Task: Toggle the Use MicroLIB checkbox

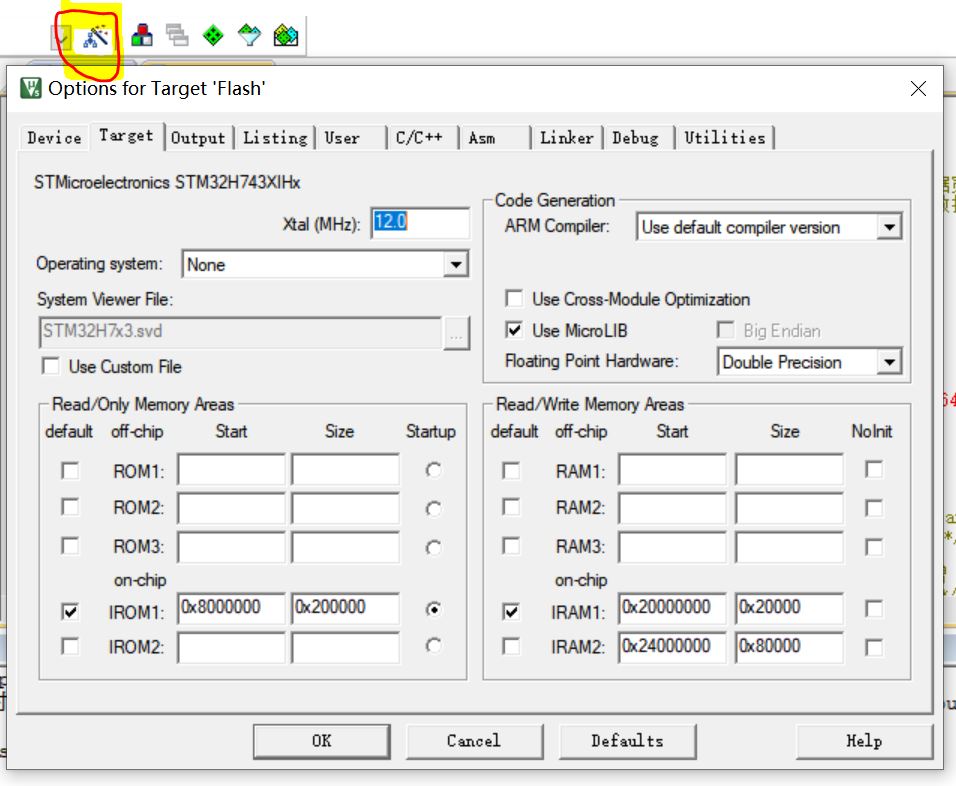Action: (514, 330)
